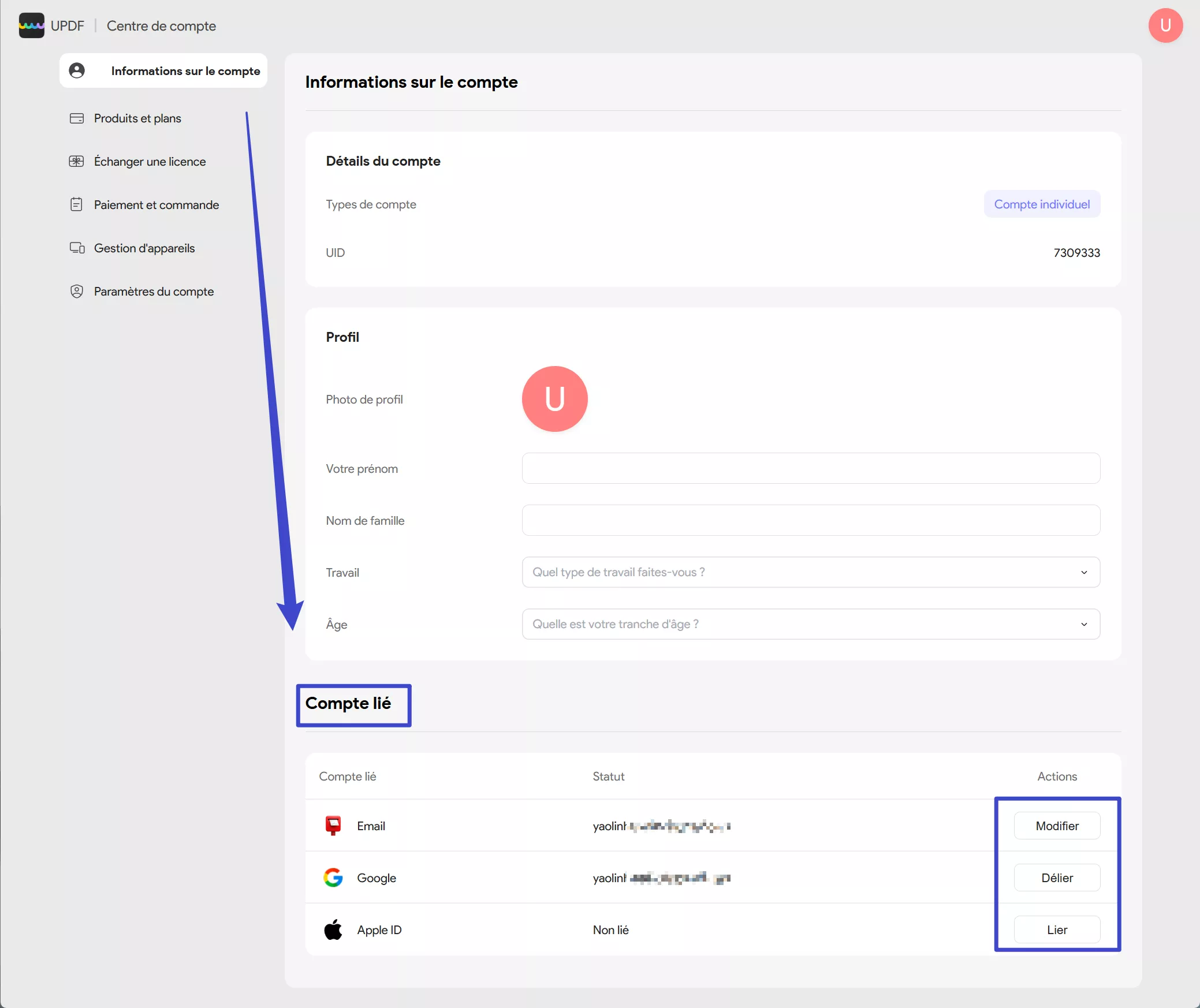Click the Paramètres du compte shield icon
This screenshot has height=1008, width=1200.
click(x=77, y=292)
